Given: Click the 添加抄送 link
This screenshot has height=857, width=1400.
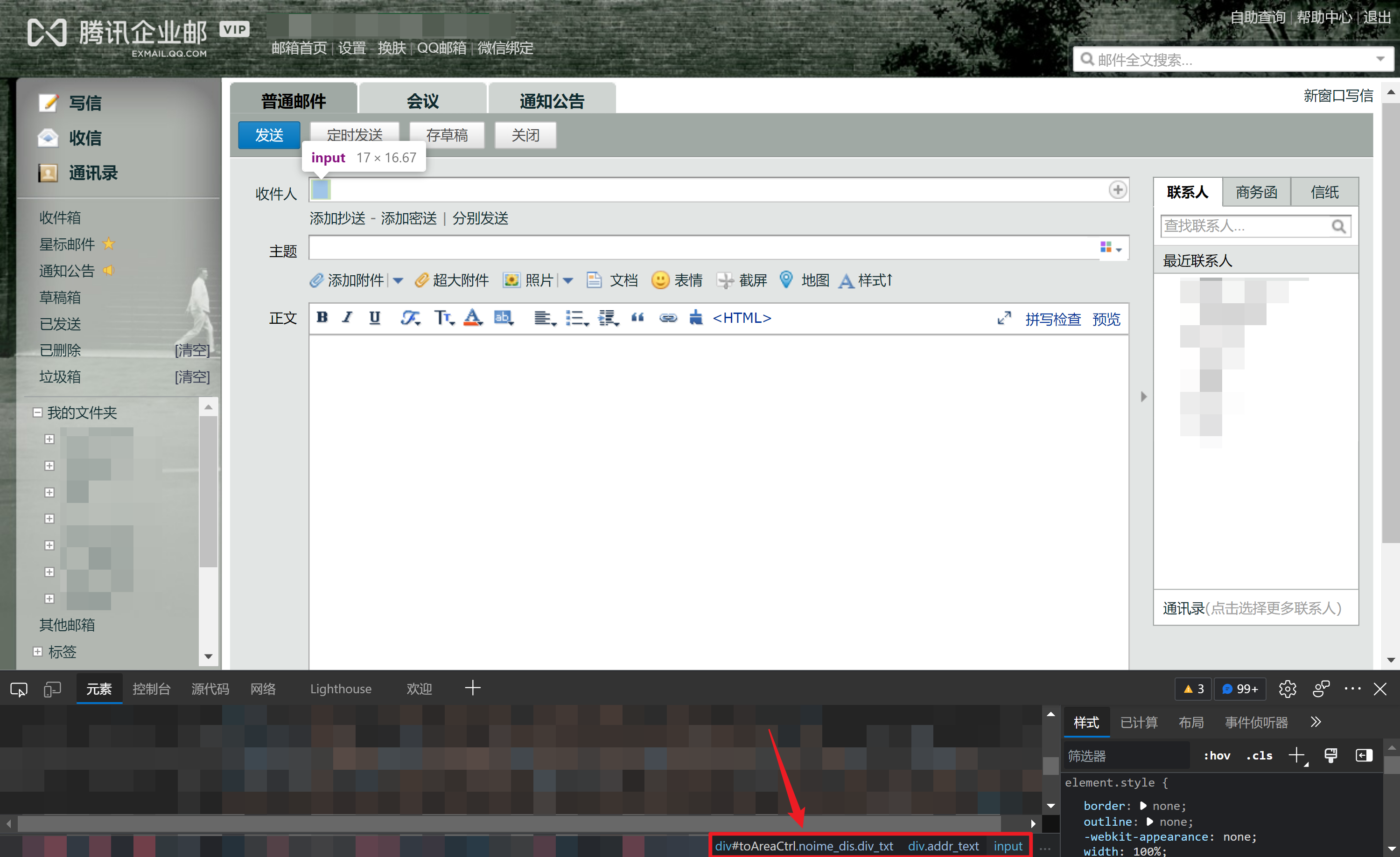Looking at the screenshot, I should [x=337, y=218].
